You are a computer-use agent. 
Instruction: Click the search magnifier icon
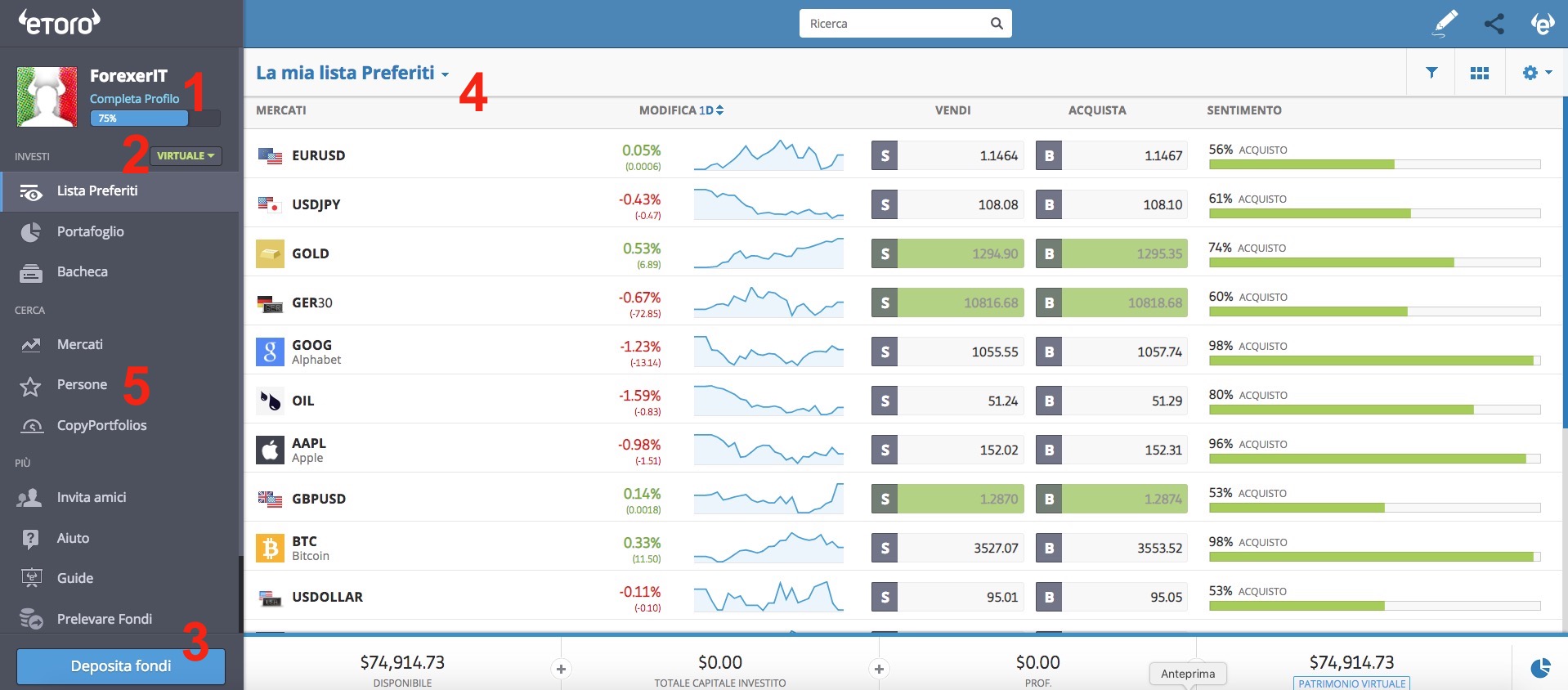(x=997, y=23)
